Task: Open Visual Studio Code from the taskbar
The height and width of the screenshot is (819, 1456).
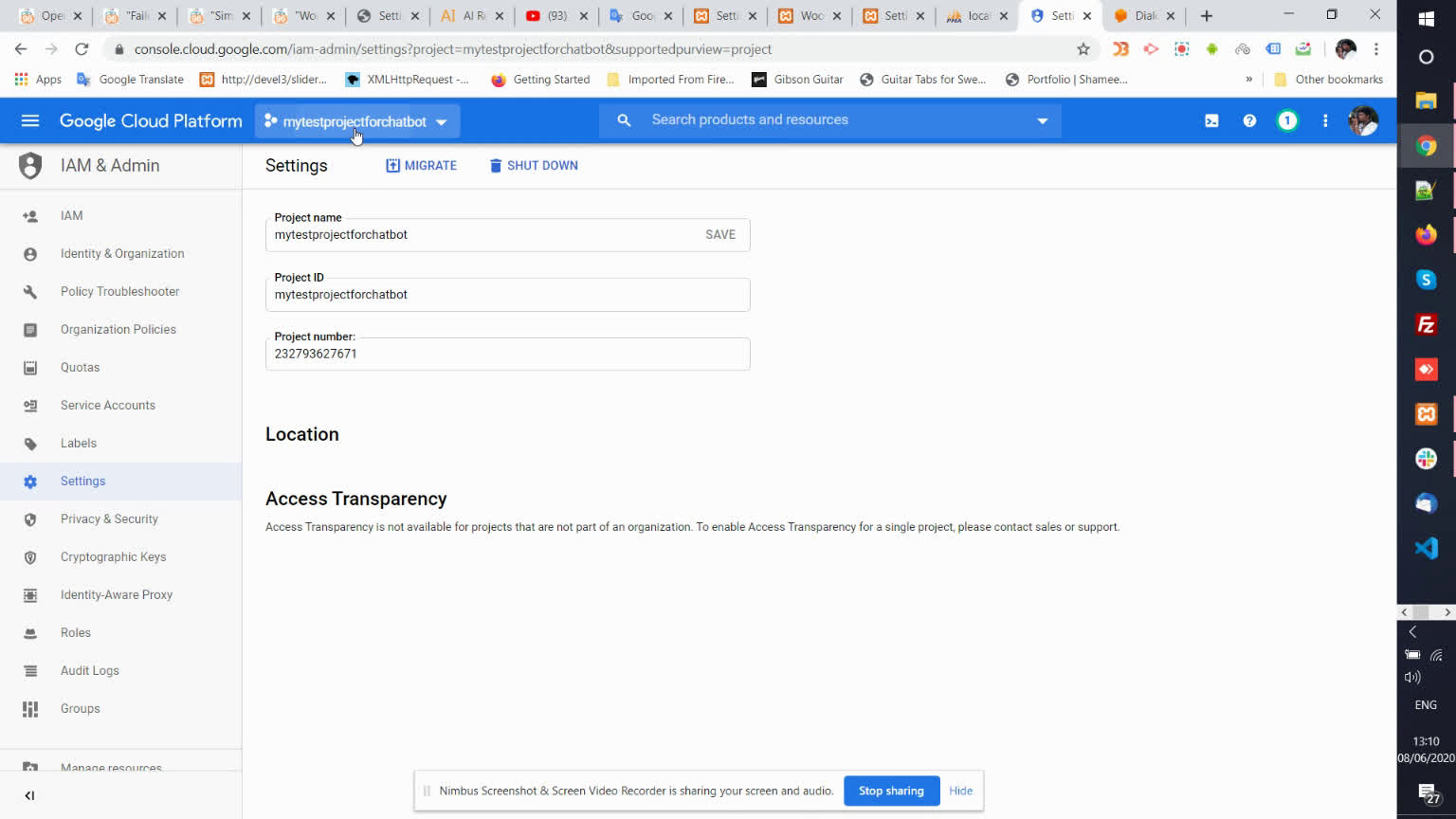Action: tap(1426, 548)
